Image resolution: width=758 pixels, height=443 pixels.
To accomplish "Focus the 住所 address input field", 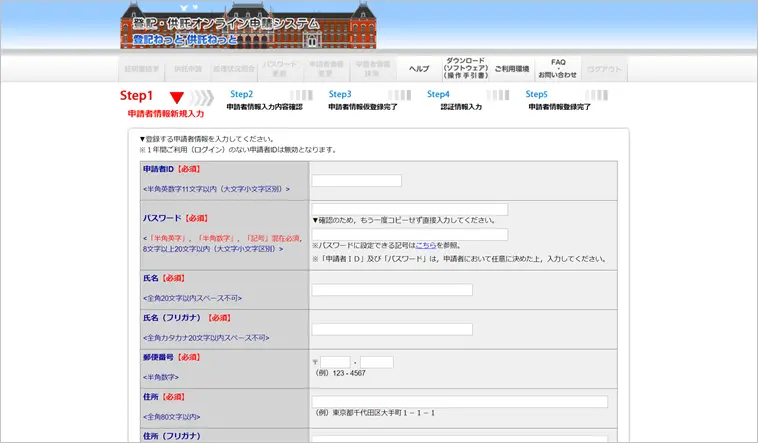I will coord(459,402).
